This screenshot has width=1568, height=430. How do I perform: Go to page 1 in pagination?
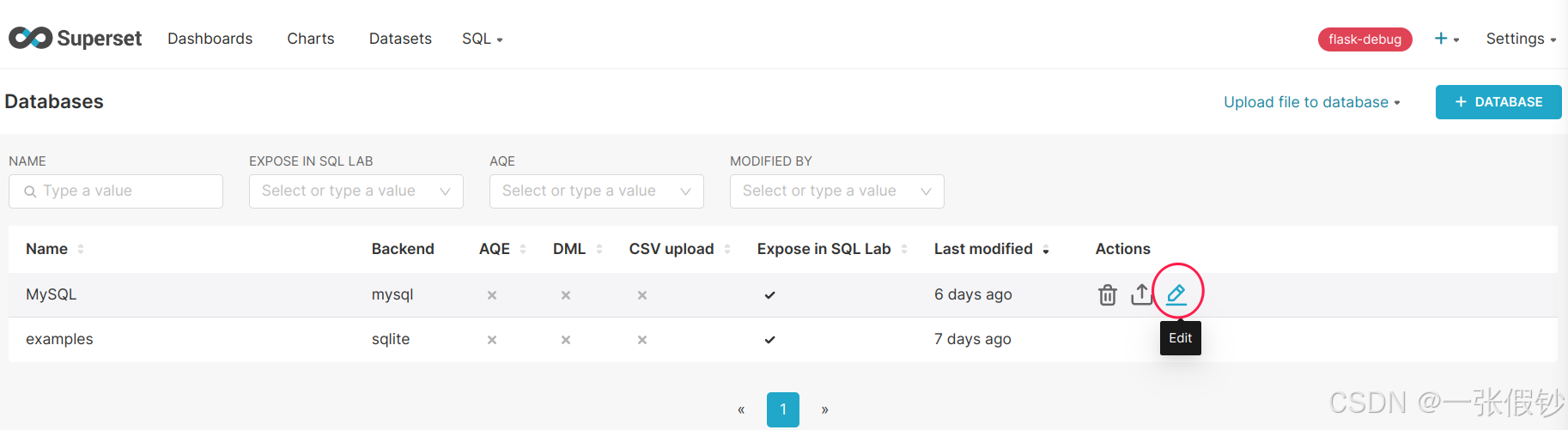pos(782,409)
